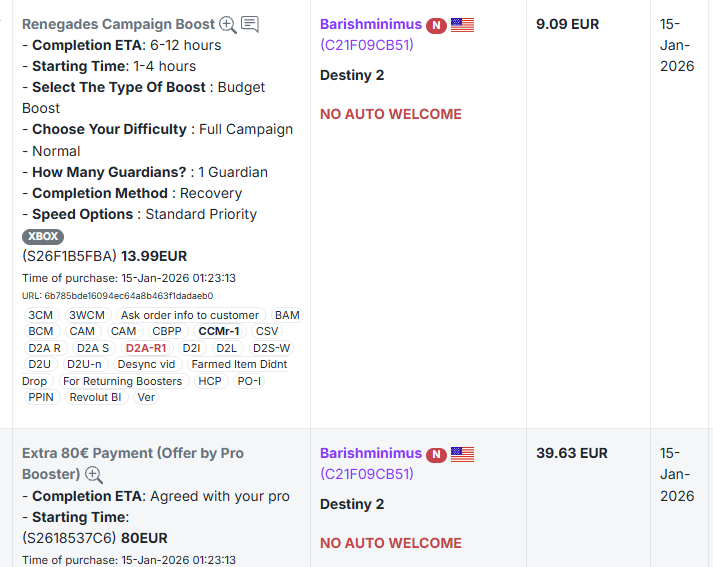Click the Revolut BI tag
Image resolution: width=713 pixels, height=567 pixels.
95,397
